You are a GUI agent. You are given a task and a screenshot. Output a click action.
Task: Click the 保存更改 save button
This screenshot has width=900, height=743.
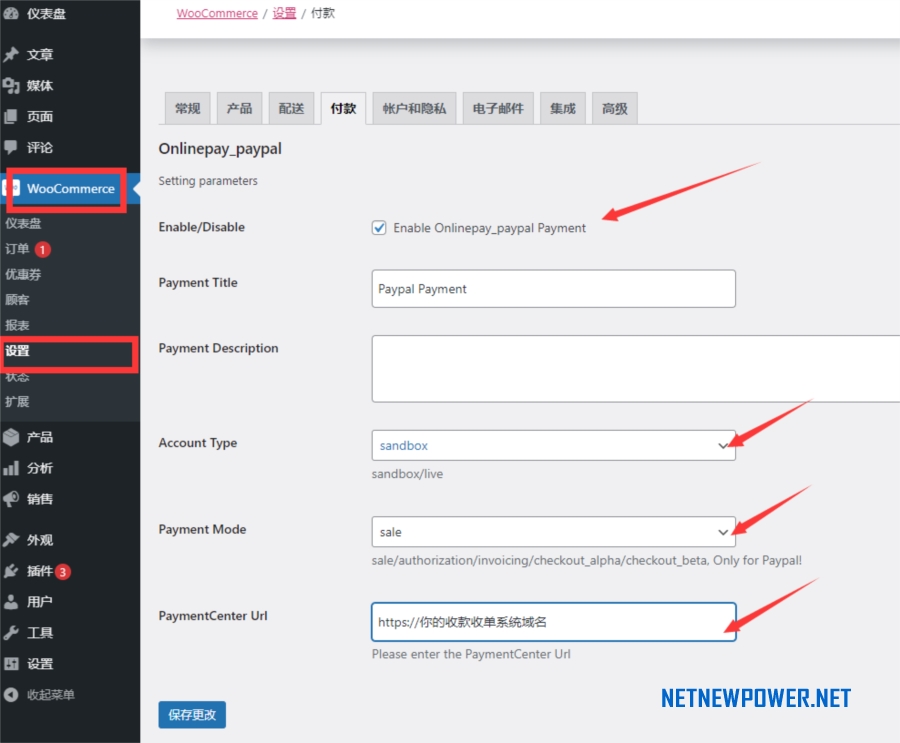coord(192,715)
